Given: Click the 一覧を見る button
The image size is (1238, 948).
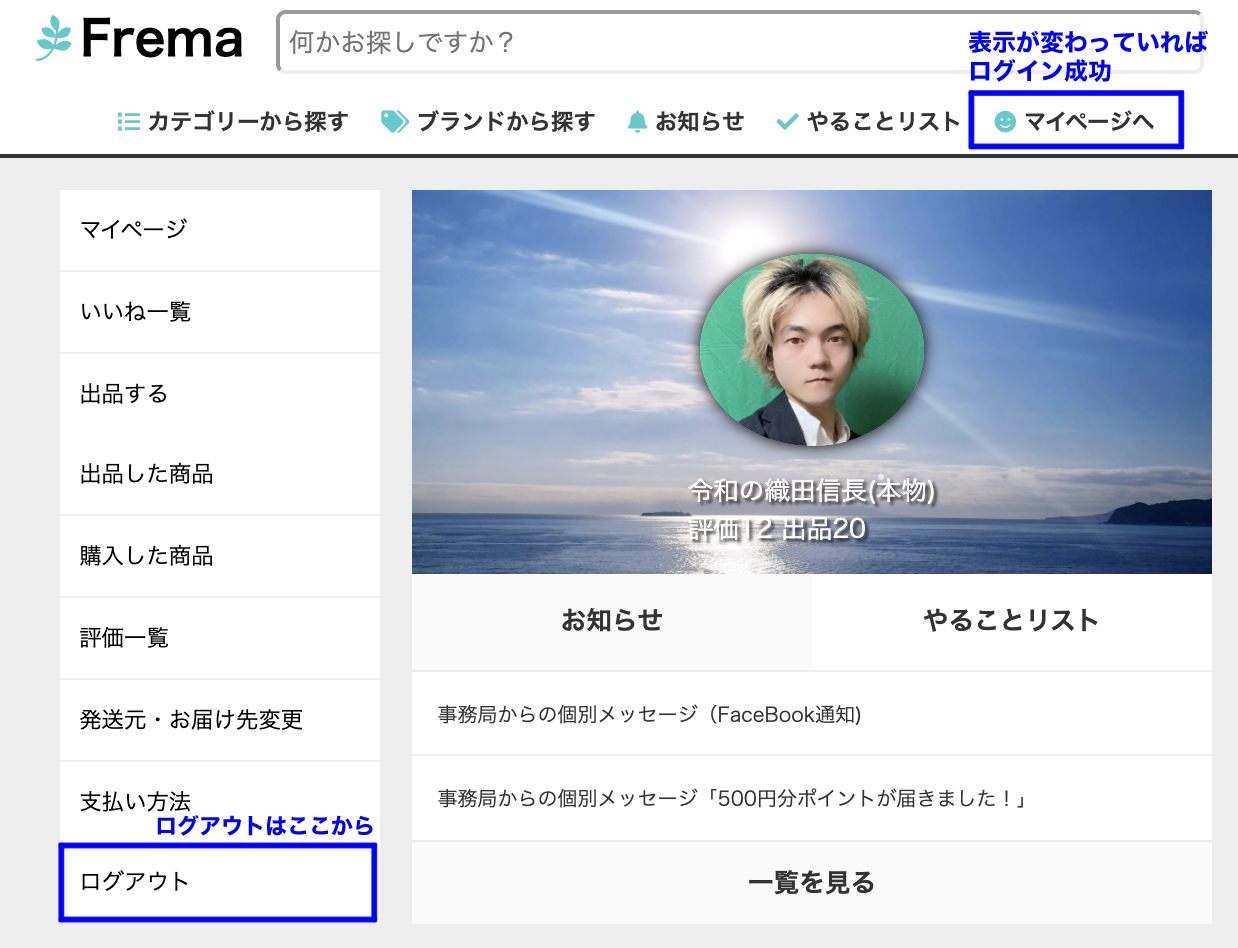Looking at the screenshot, I should pyautogui.click(x=810, y=883).
